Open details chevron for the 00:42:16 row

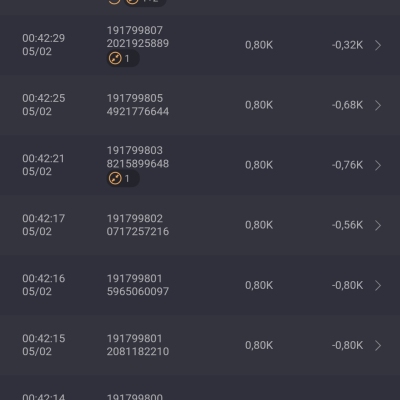point(378,285)
